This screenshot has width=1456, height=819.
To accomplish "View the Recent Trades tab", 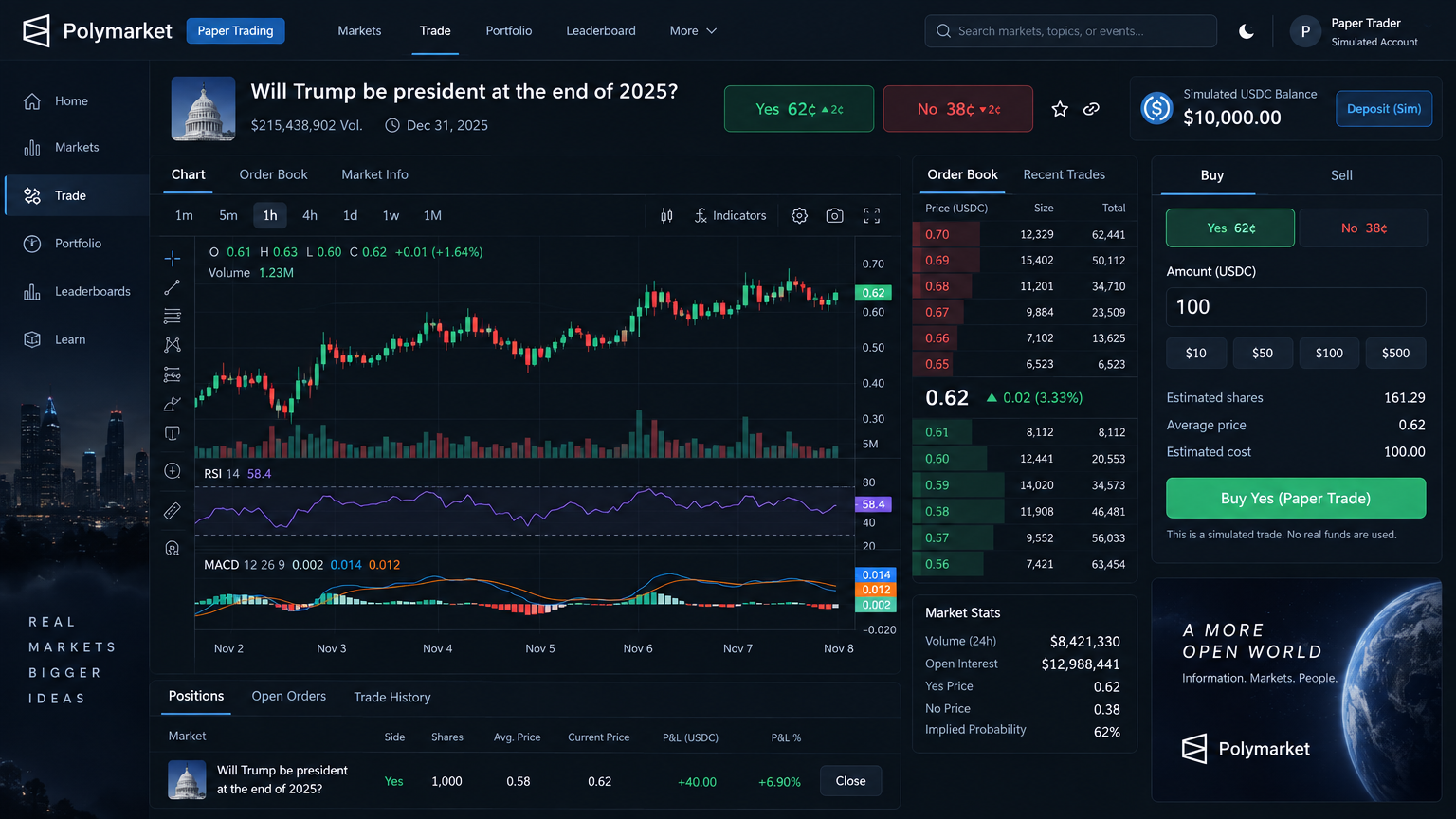I will [x=1064, y=174].
